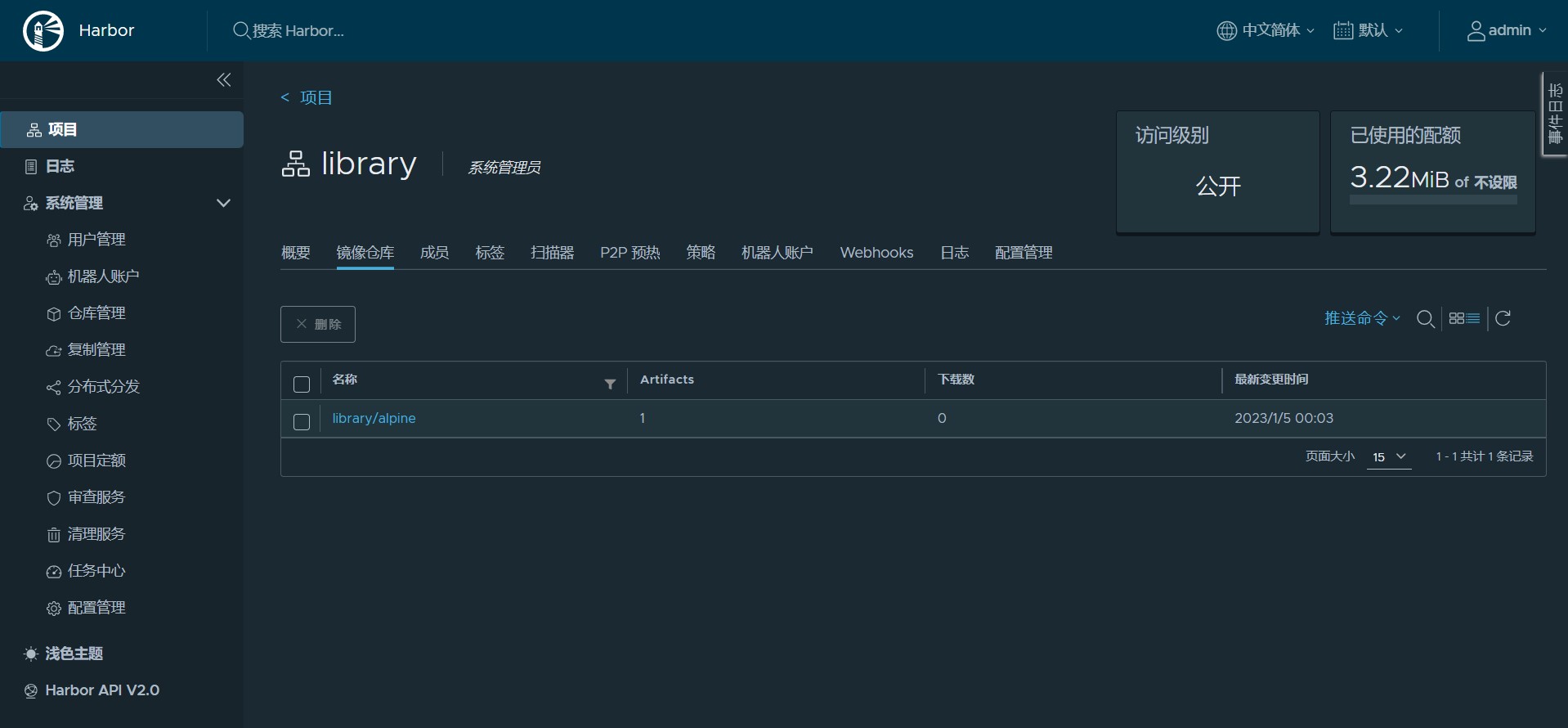Viewport: 1568px width, 728px height.
Task: Open the 中文简体 language dropdown
Action: (x=1266, y=31)
